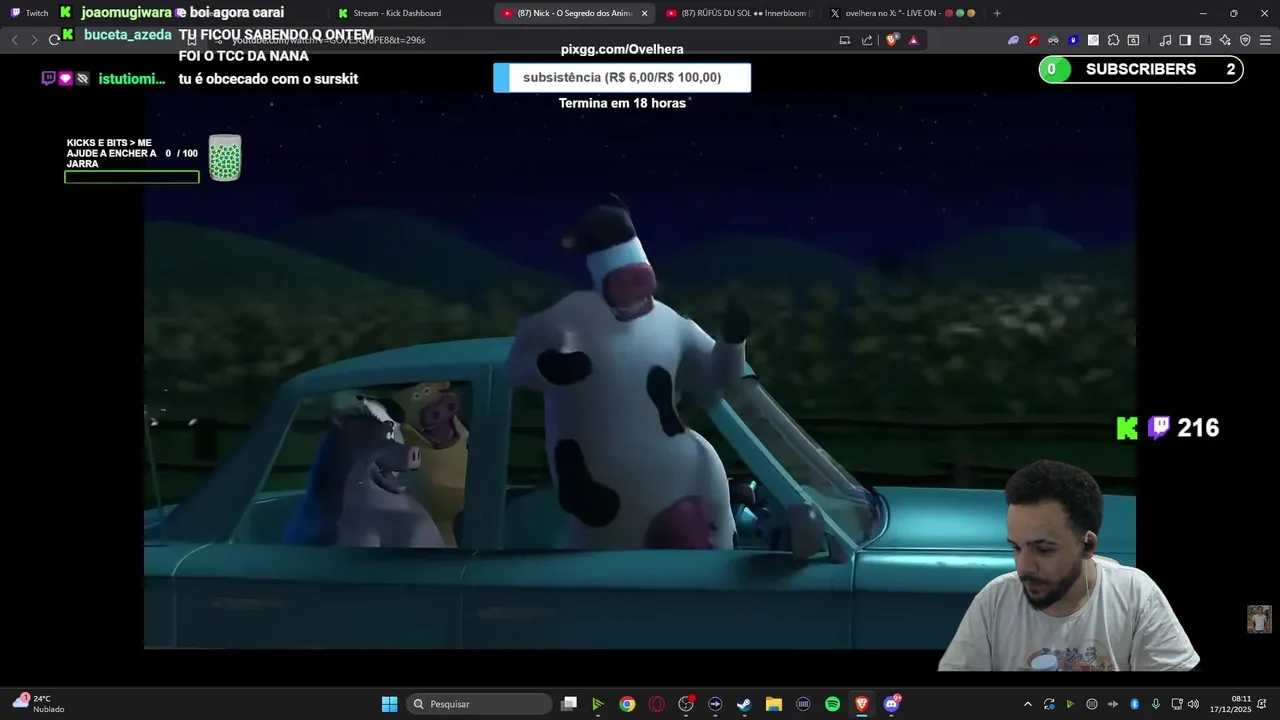The image size is (1280, 720).
Task: Open Spotify from the taskbar
Action: tap(832, 704)
